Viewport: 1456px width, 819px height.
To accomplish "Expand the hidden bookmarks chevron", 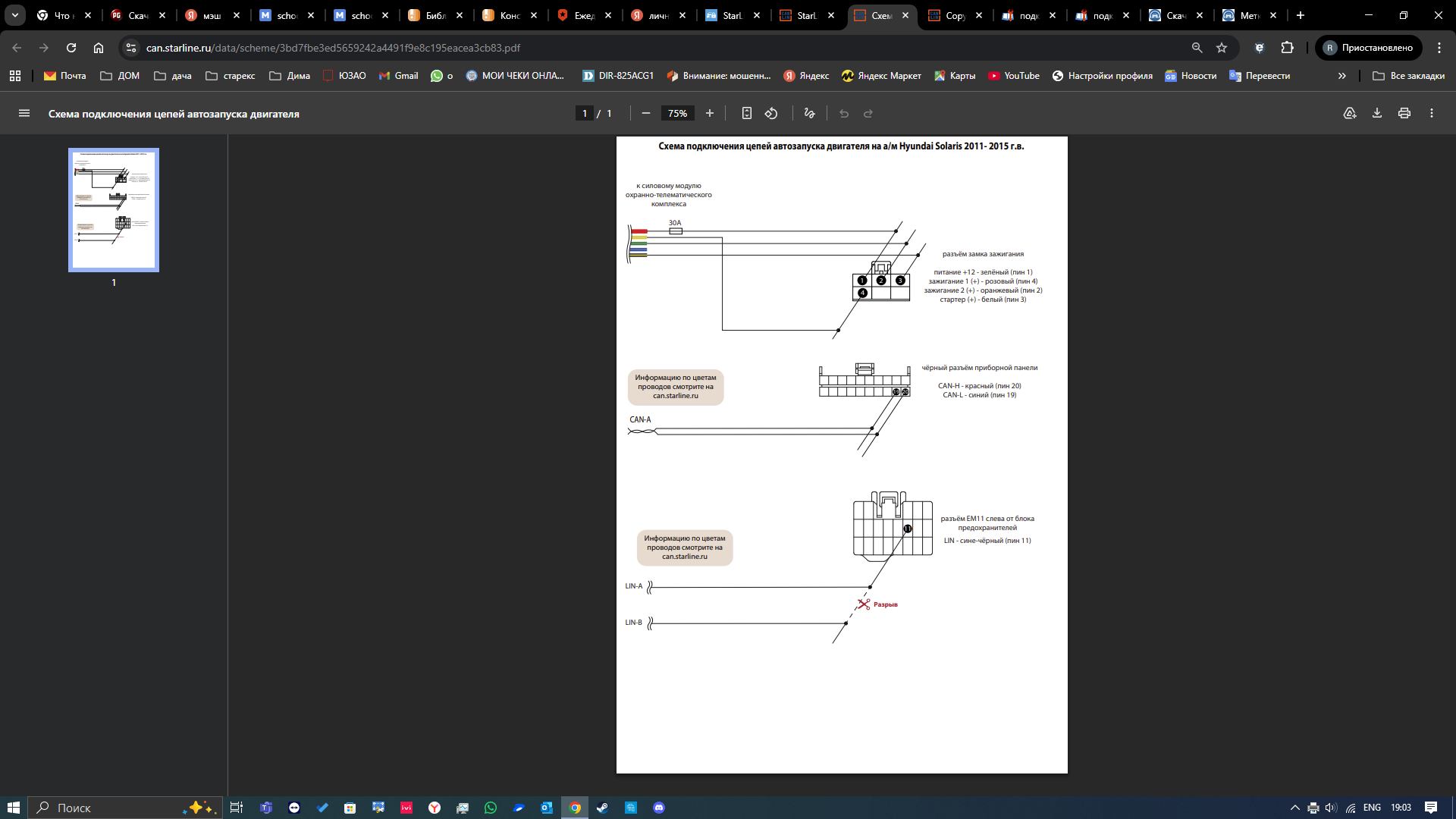I will (x=1342, y=76).
